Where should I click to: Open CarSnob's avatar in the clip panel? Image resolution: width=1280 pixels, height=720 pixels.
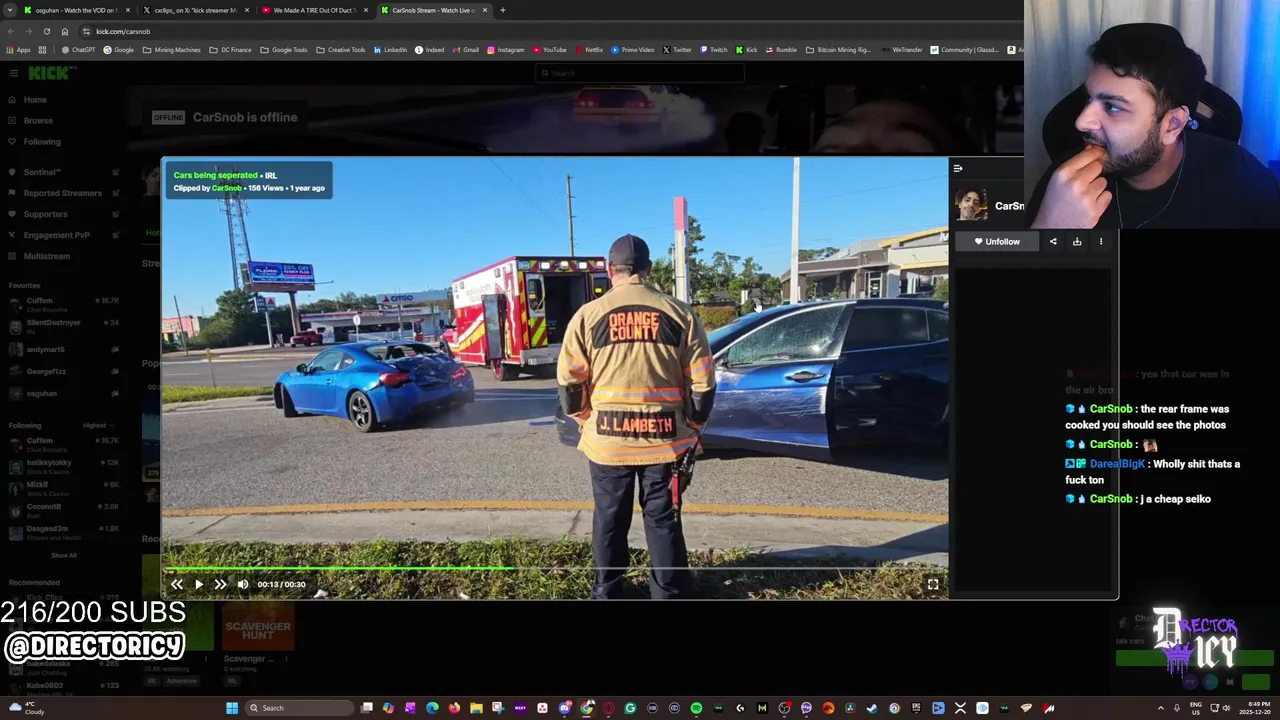pyautogui.click(x=971, y=204)
